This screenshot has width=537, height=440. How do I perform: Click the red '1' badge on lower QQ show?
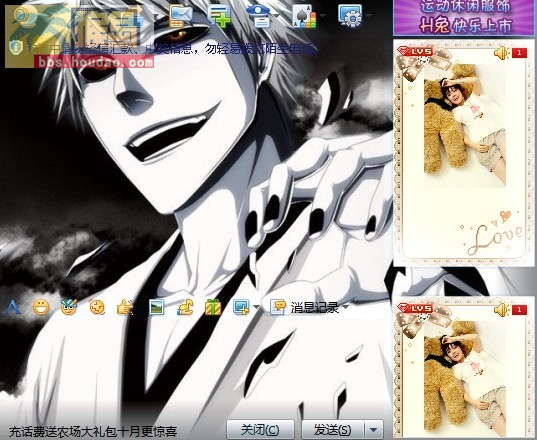tap(519, 310)
